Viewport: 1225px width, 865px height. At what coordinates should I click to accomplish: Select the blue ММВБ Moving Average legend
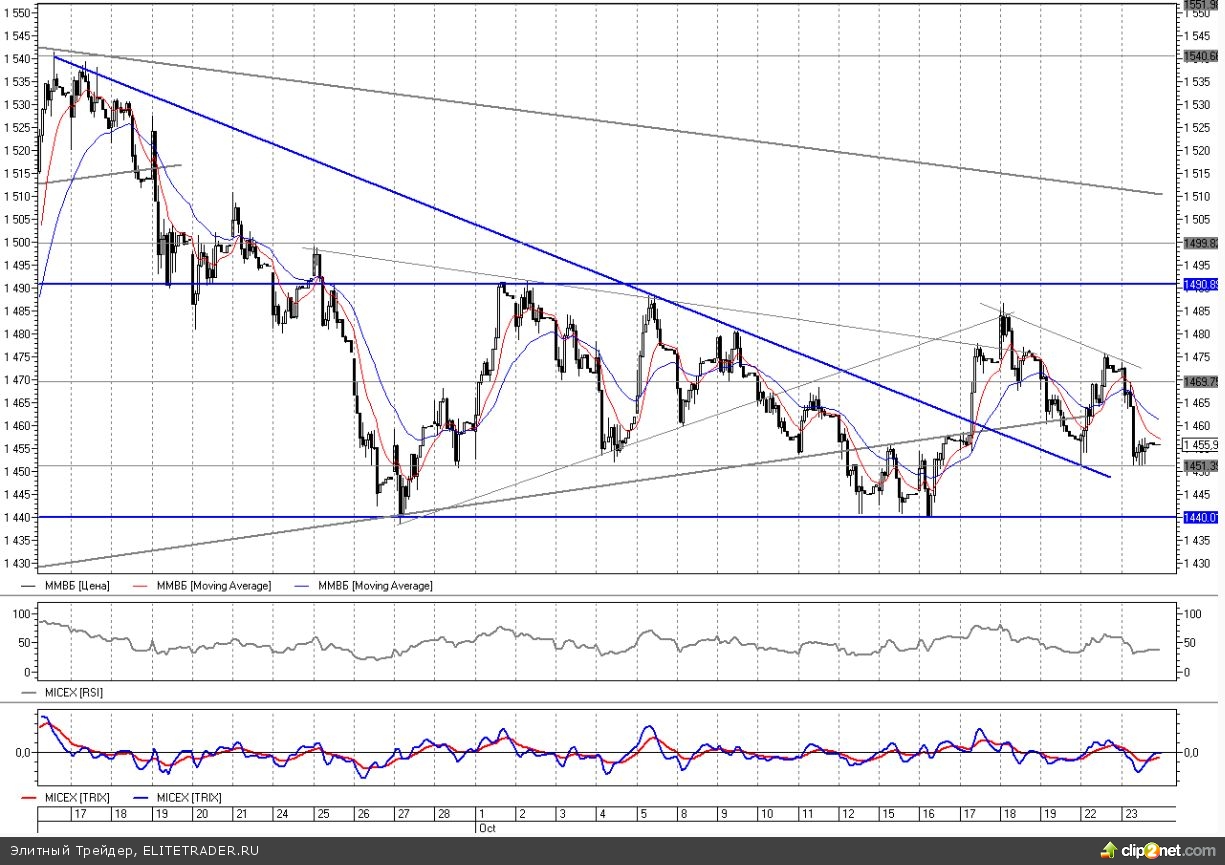click(x=374, y=585)
